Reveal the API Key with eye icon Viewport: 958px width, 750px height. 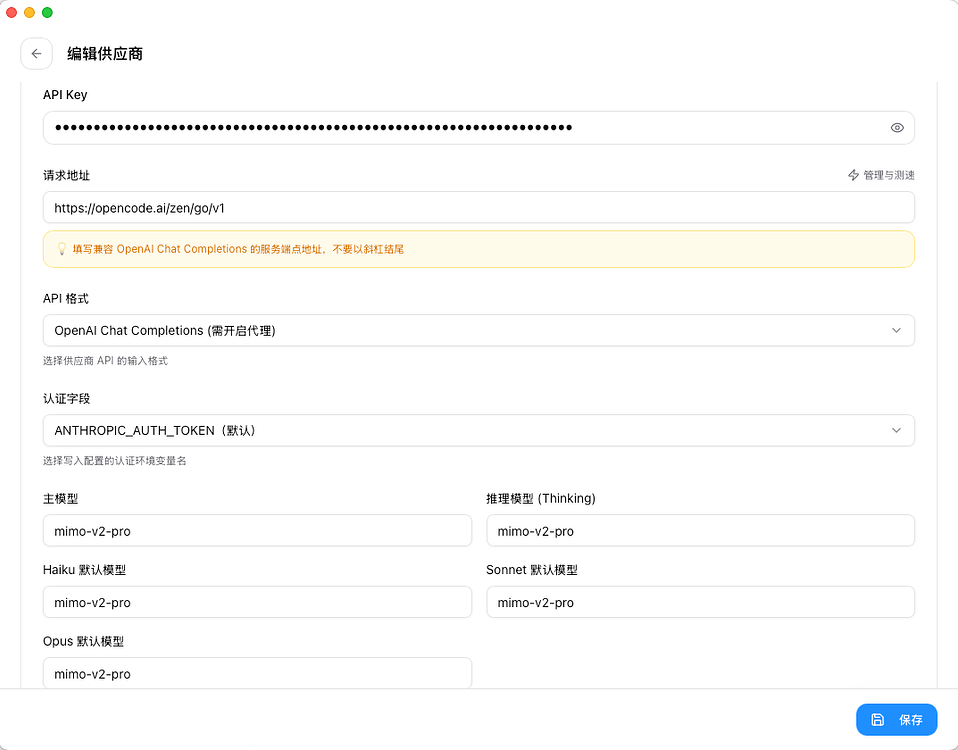[x=896, y=128]
